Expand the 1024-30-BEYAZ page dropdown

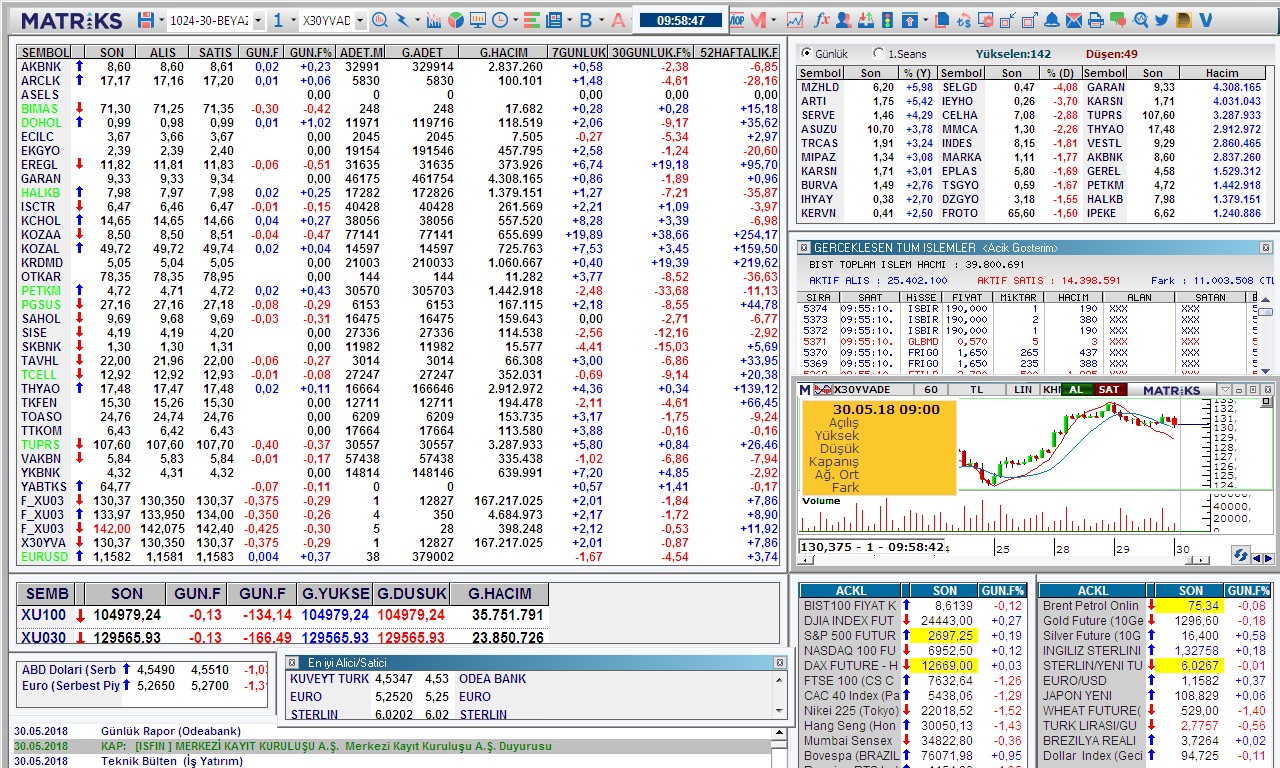[x=258, y=21]
